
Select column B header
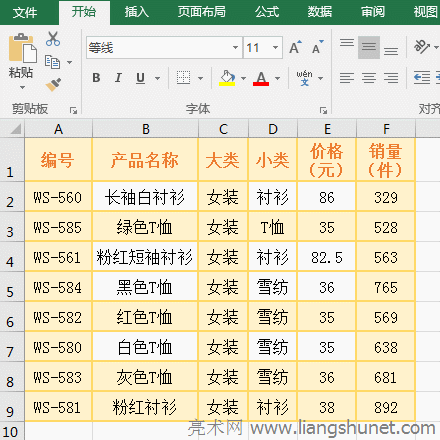tap(146, 129)
